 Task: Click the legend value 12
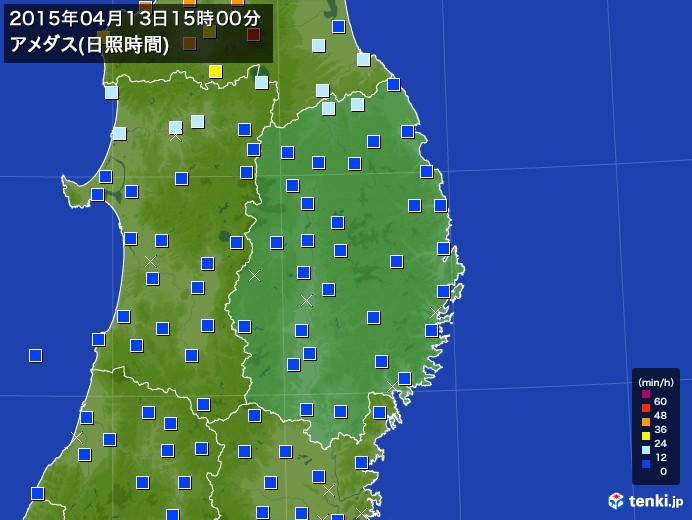(x=660, y=457)
